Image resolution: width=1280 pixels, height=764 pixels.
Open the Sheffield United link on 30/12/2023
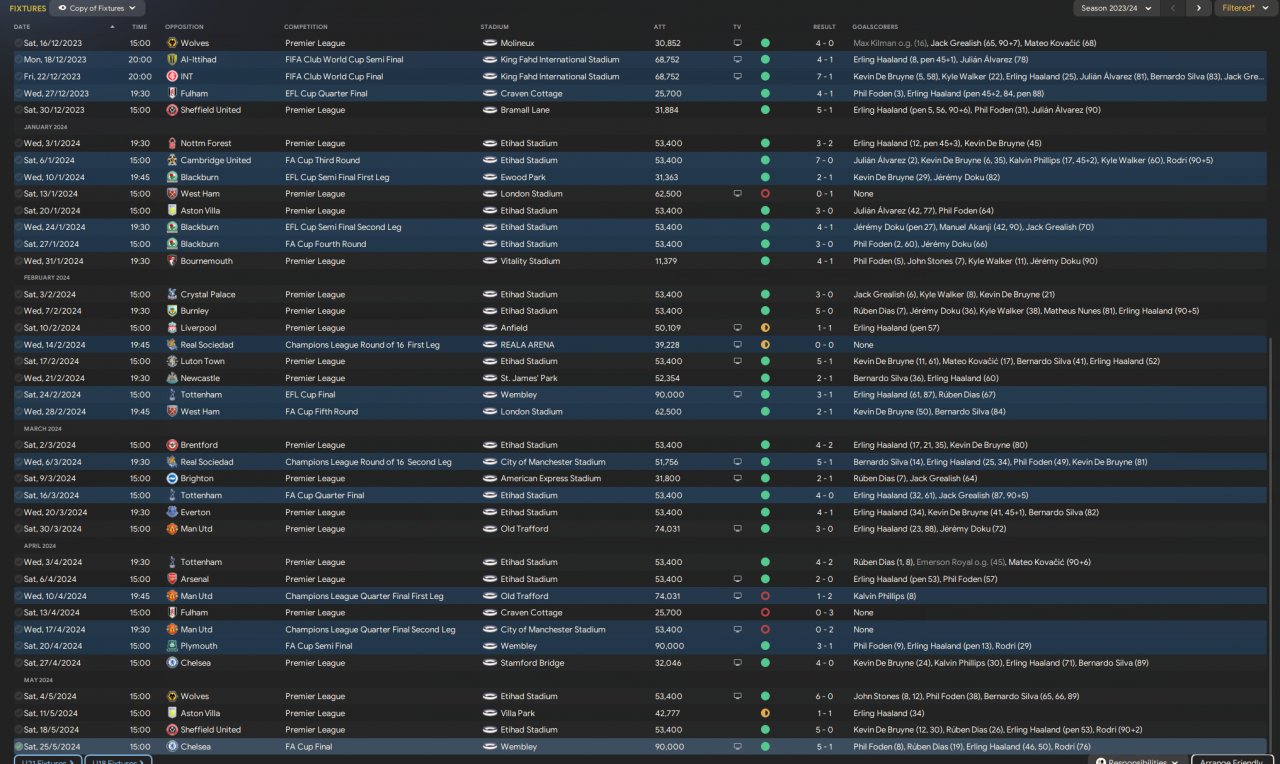click(x=210, y=110)
